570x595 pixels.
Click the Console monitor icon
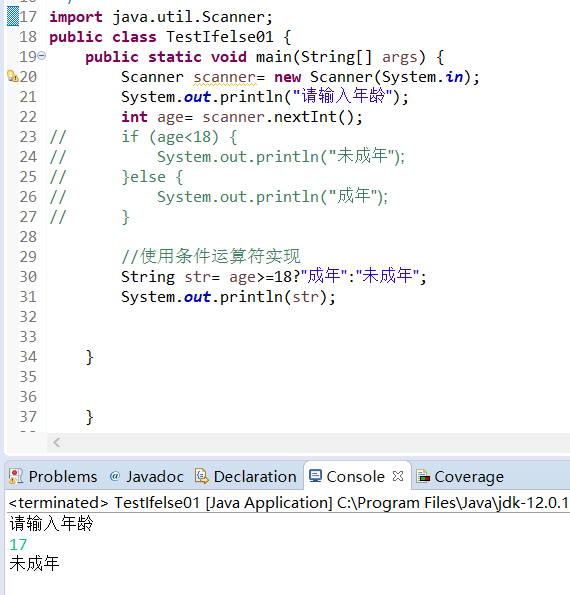315,476
